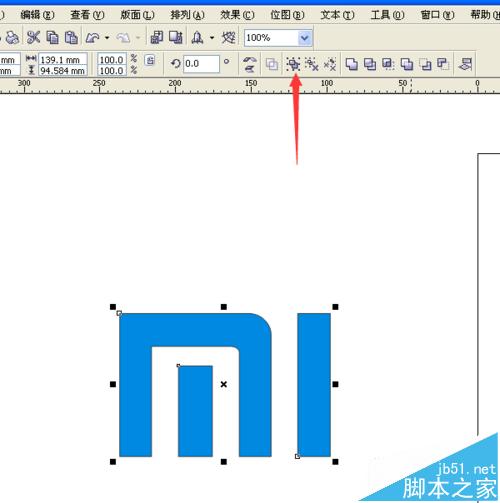
Task: Open the 窗口(W) menu
Action: click(x=437, y=15)
